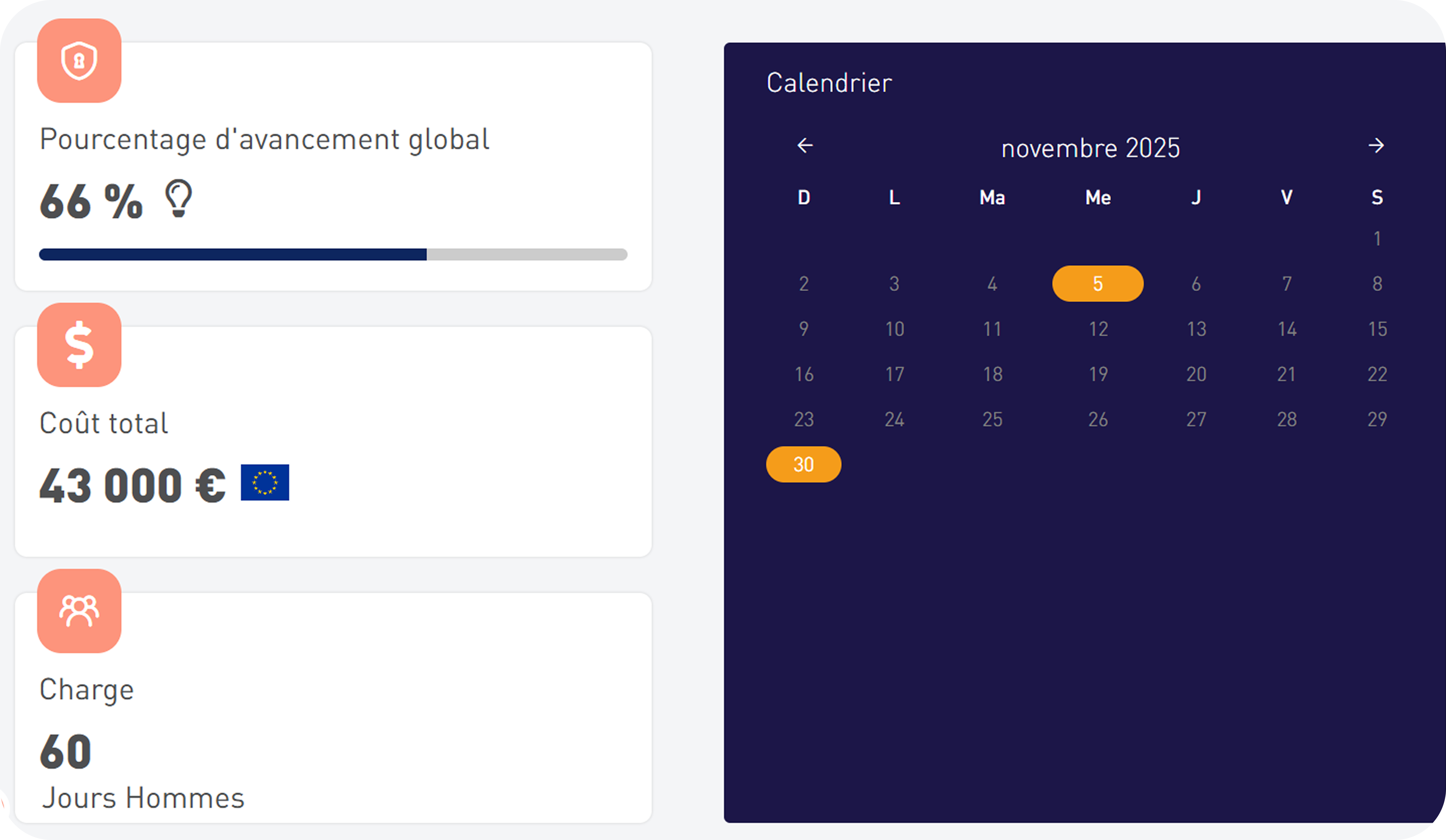Open the month selector by clicking novembre 2025
The width and height of the screenshot is (1446, 840).
[1090, 147]
